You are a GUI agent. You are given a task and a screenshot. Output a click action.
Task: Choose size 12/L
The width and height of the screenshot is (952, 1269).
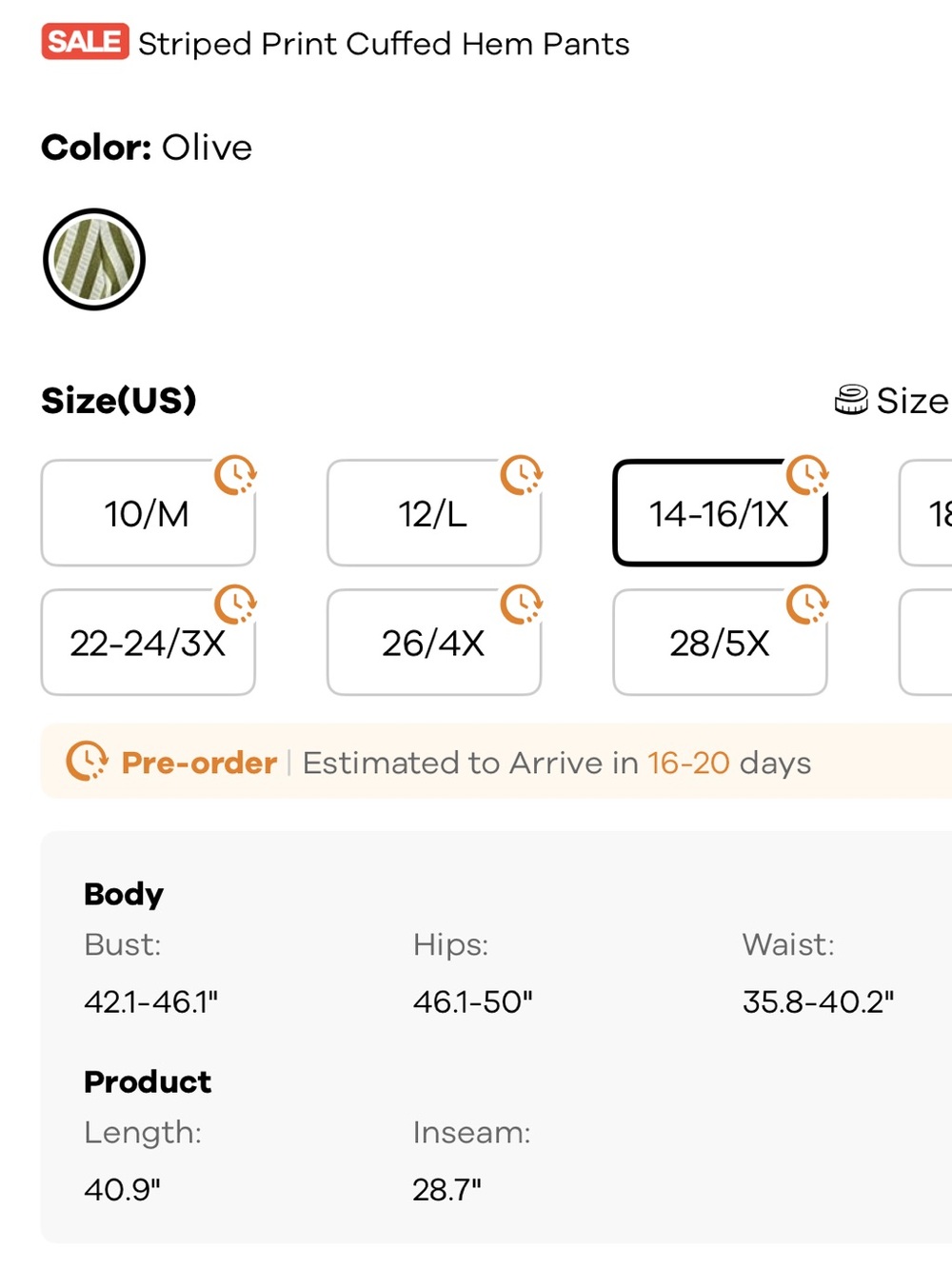pyautogui.click(x=434, y=513)
